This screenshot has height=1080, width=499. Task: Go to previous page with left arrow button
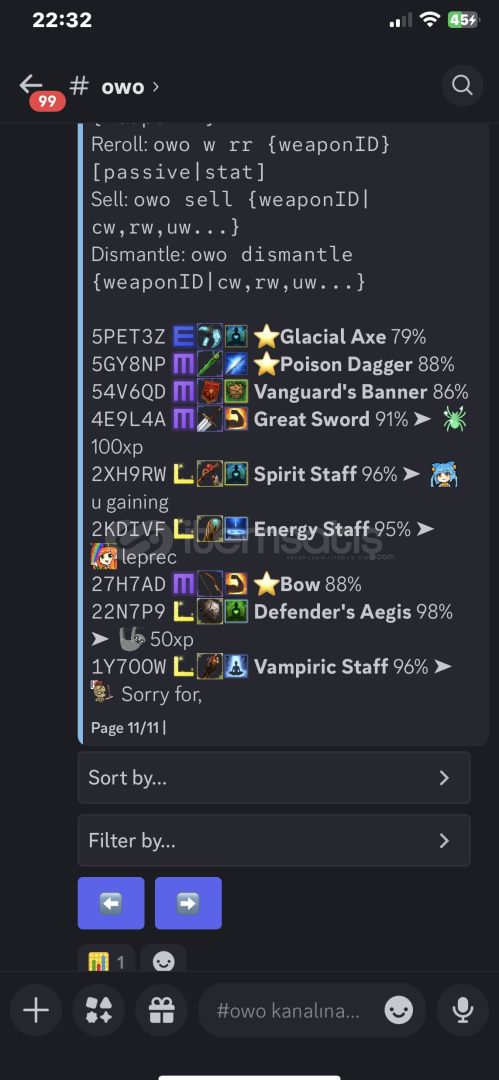pyautogui.click(x=111, y=903)
